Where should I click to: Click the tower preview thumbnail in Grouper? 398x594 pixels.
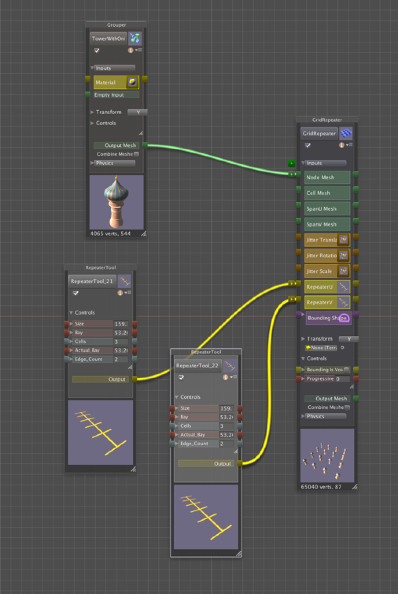click(x=116, y=202)
